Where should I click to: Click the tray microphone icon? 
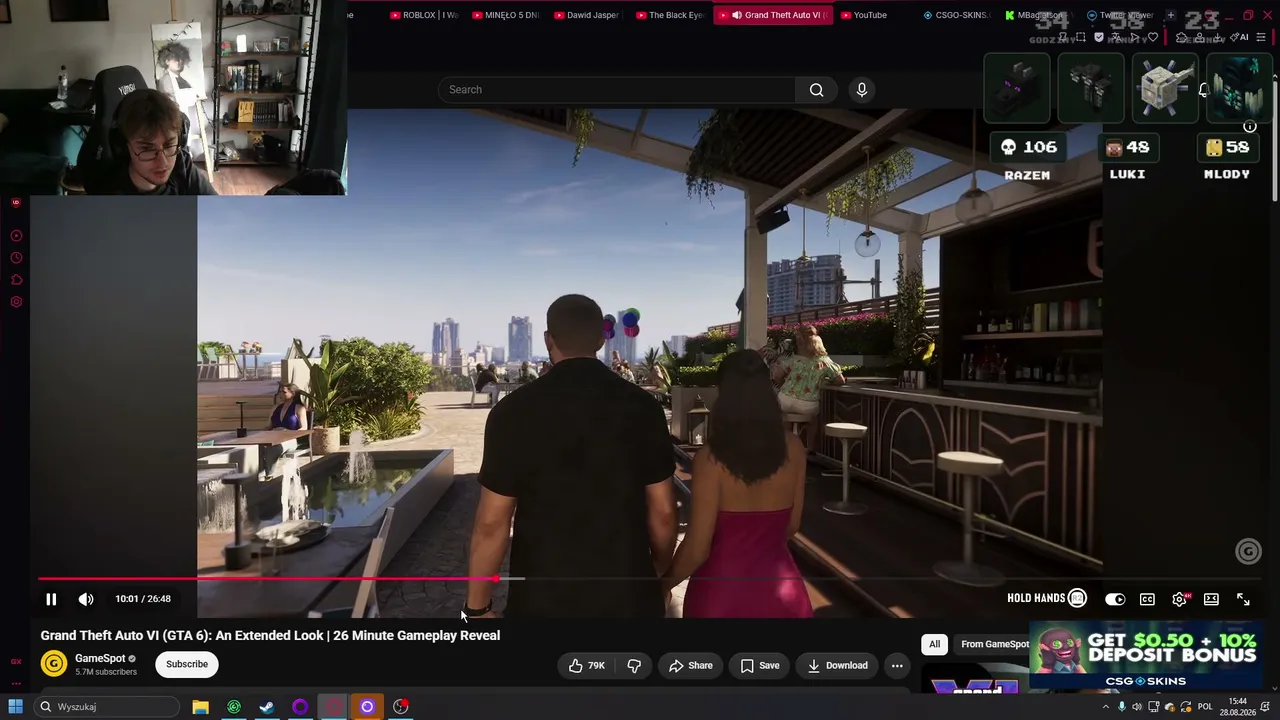point(1121,707)
